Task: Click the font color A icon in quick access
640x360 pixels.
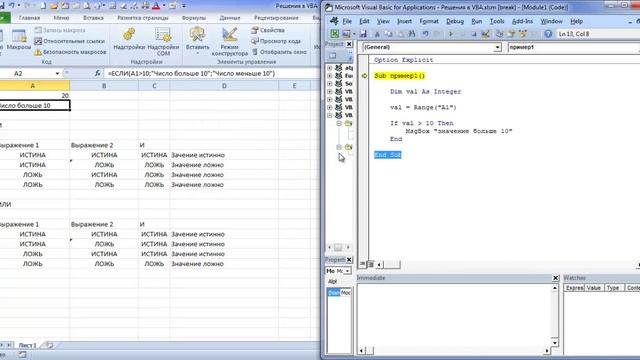Action: (x=156, y=6)
